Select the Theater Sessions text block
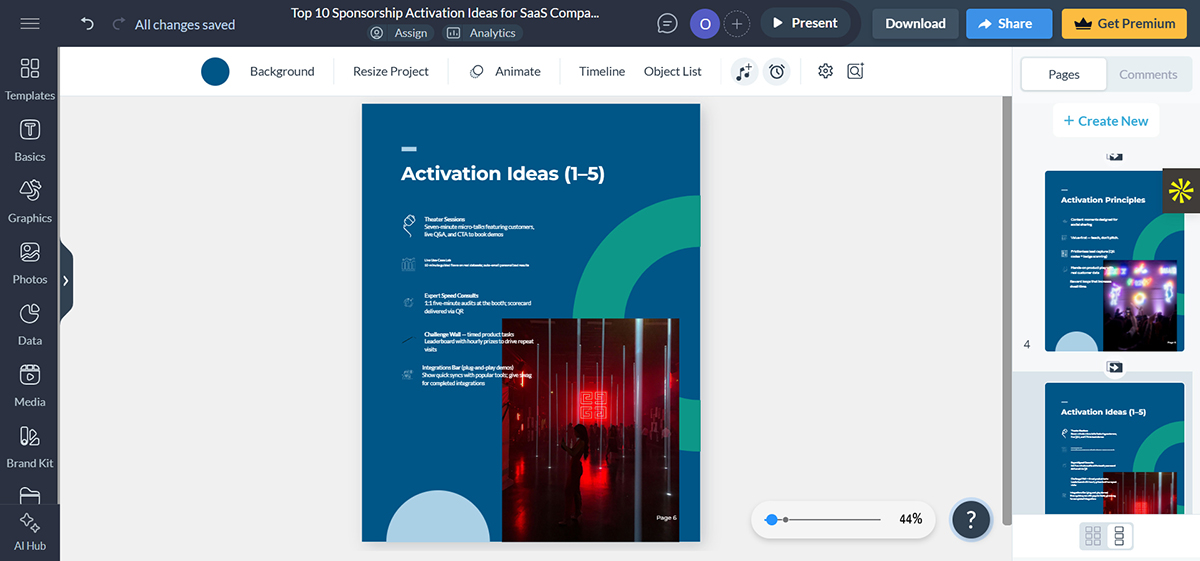The height and width of the screenshot is (561, 1200). (479, 227)
